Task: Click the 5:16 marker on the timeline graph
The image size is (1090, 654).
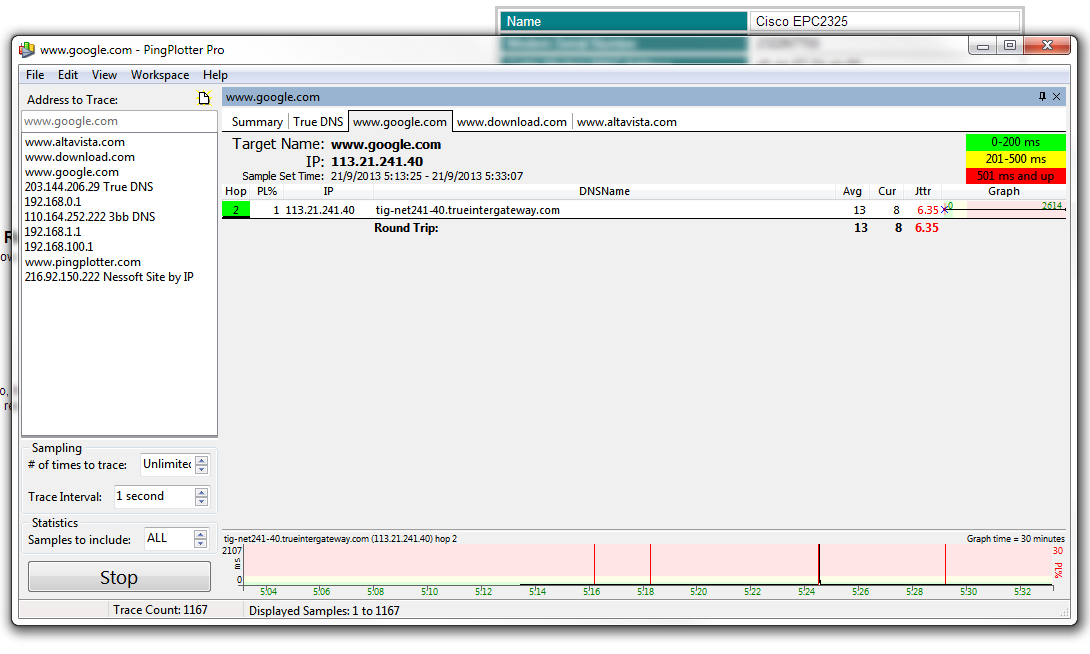Action: tap(592, 591)
